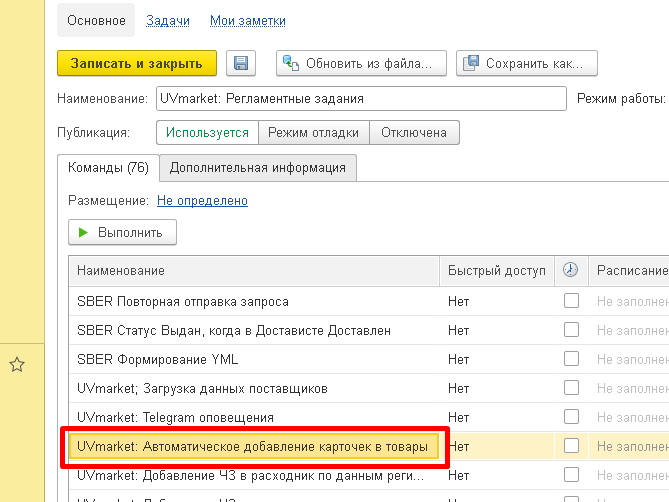
Task: Click the favorites star icon in sidebar
Action: [x=17, y=365]
